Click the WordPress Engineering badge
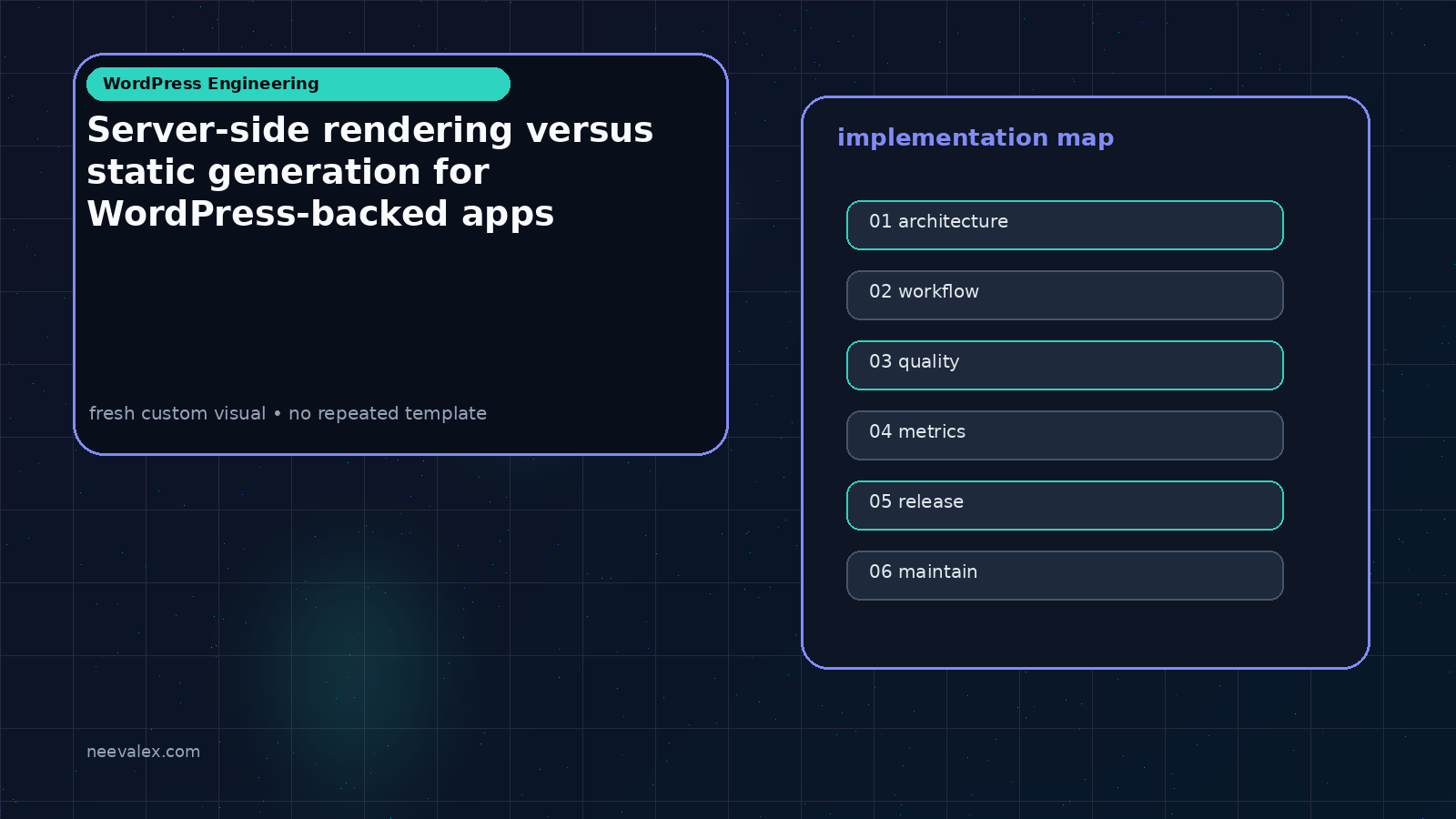 (298, 84)
